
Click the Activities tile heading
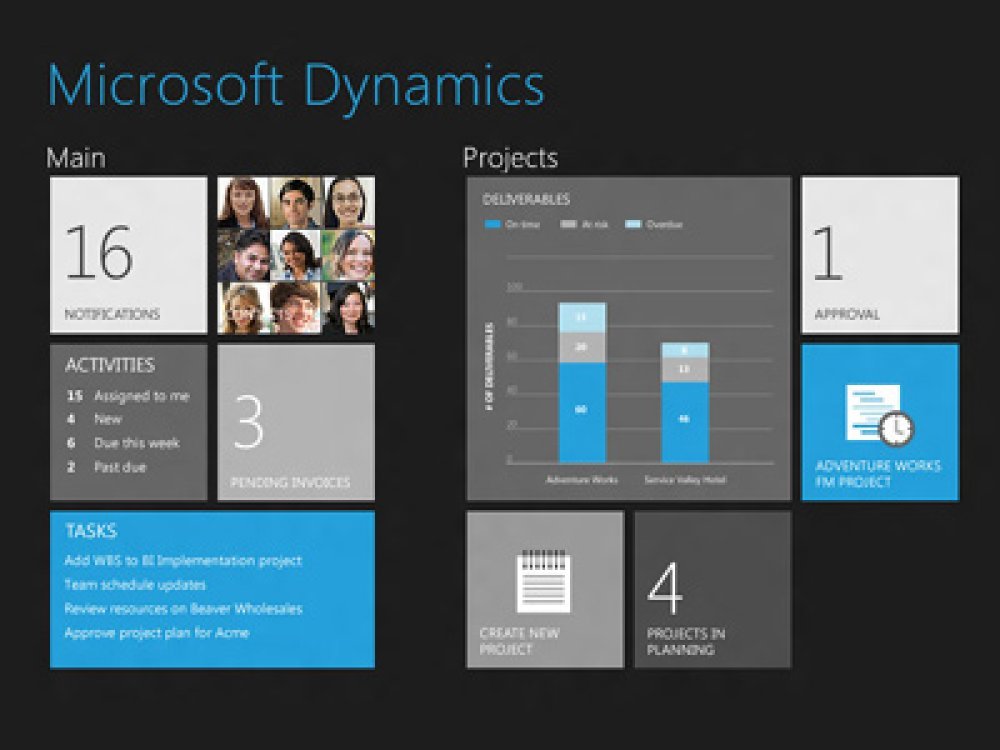pyautogui.click(x=110, y=365)
